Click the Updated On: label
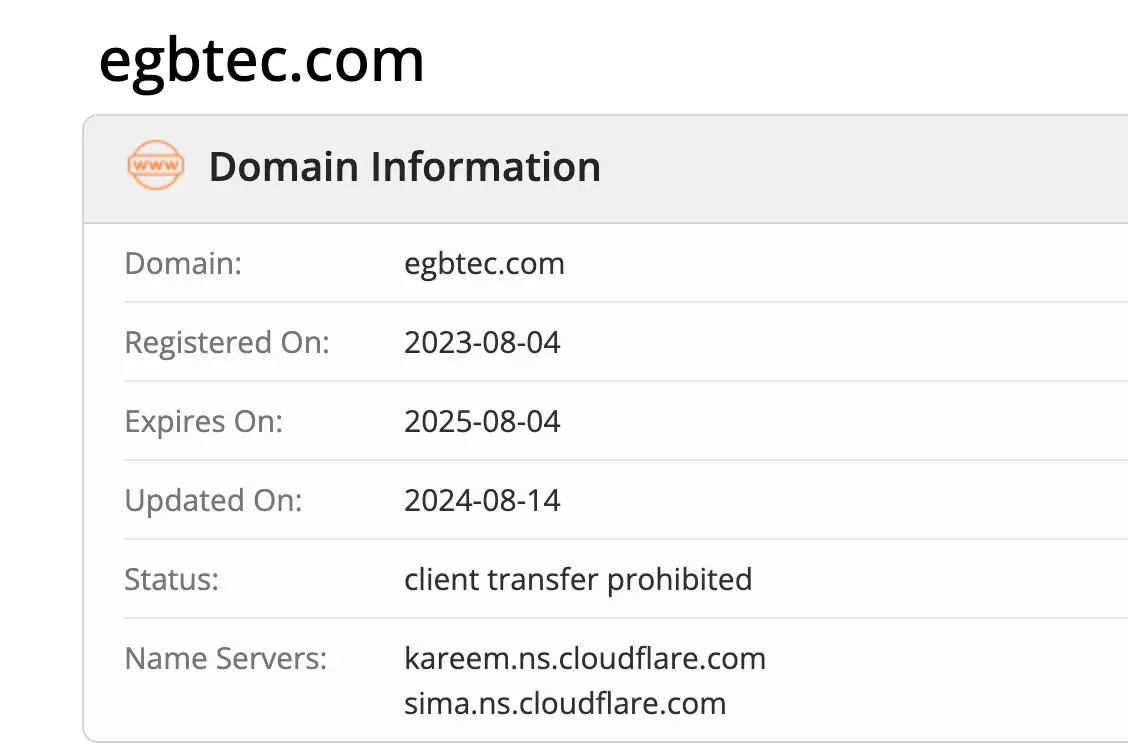This screenshot has width=1128, height=748. [x=213, y=500]
